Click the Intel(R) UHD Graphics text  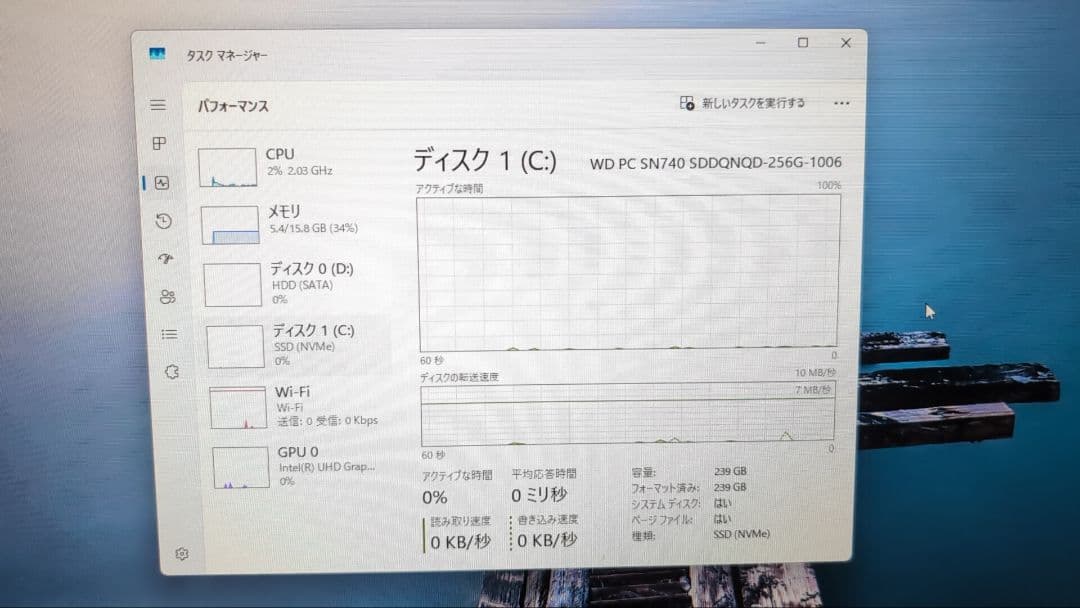click(x=327, y=467)
